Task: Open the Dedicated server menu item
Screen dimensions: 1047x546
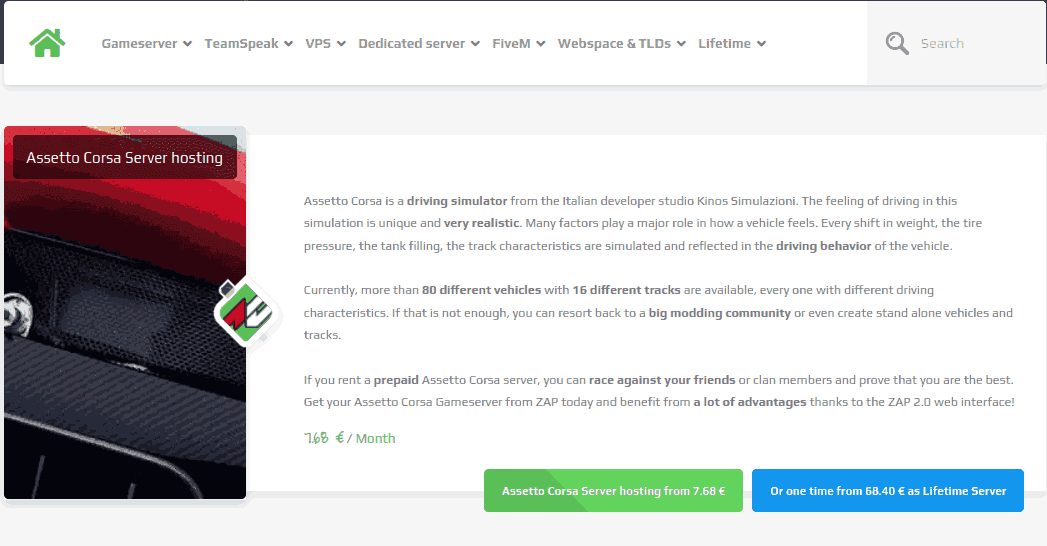Action: point(411,43)
